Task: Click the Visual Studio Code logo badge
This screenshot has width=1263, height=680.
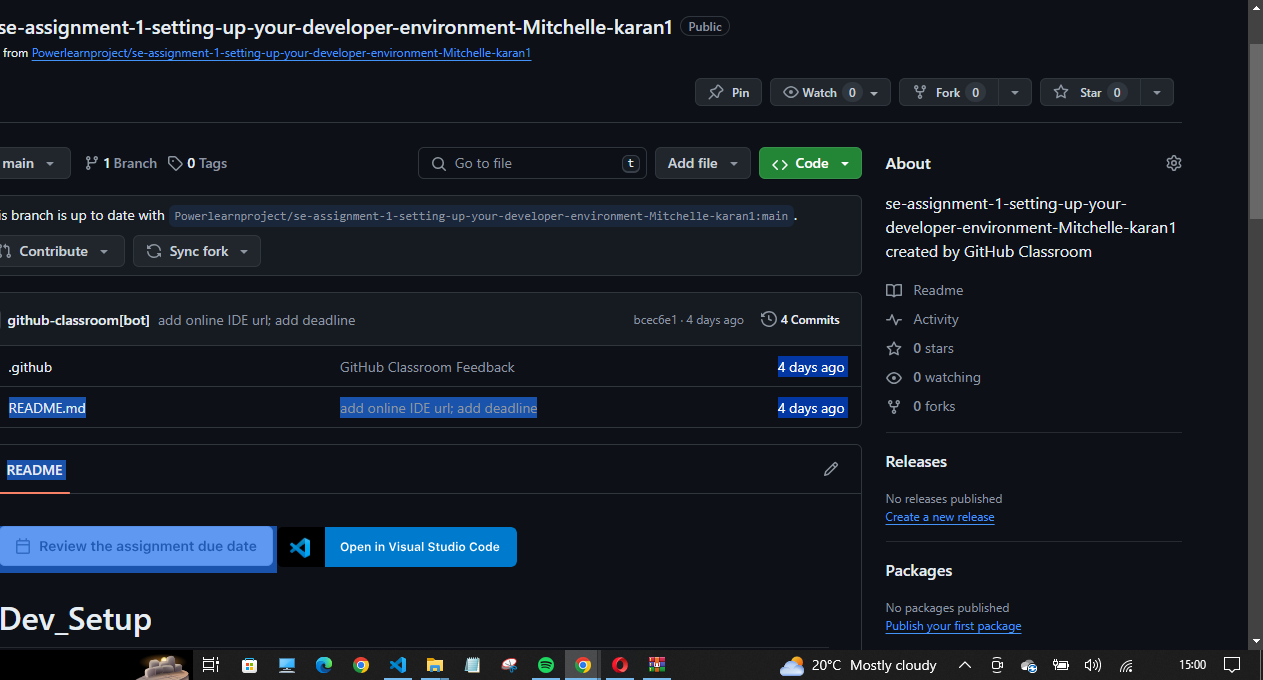Action: 300,547
